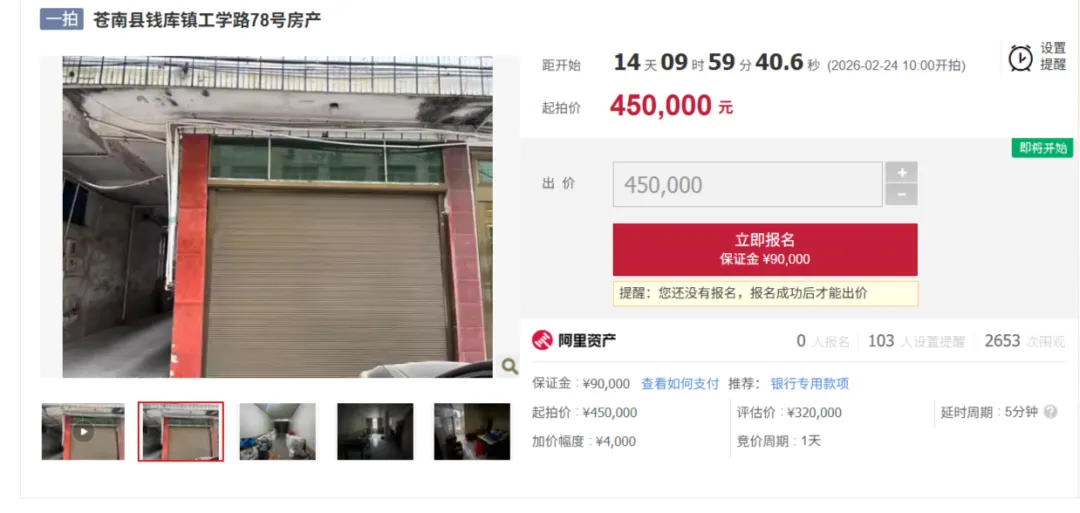Click the plus bid increment button
This screenshot has width=1080, height=513.
tap(901, 172)
